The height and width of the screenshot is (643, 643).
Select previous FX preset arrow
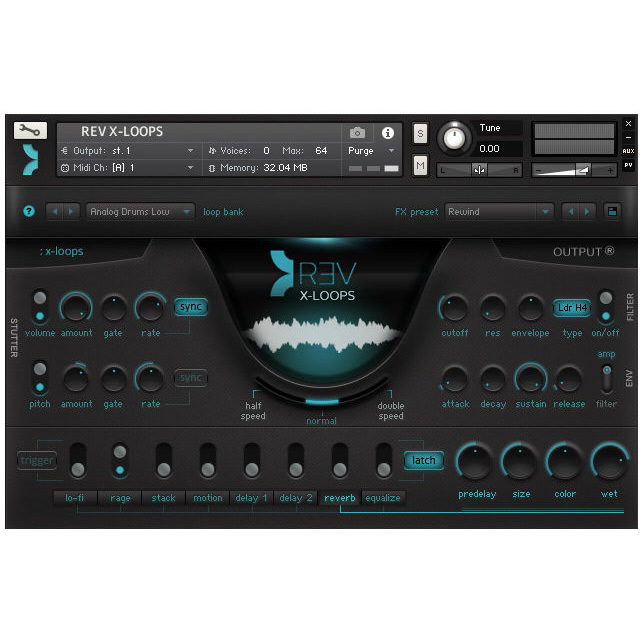(570, 212)
